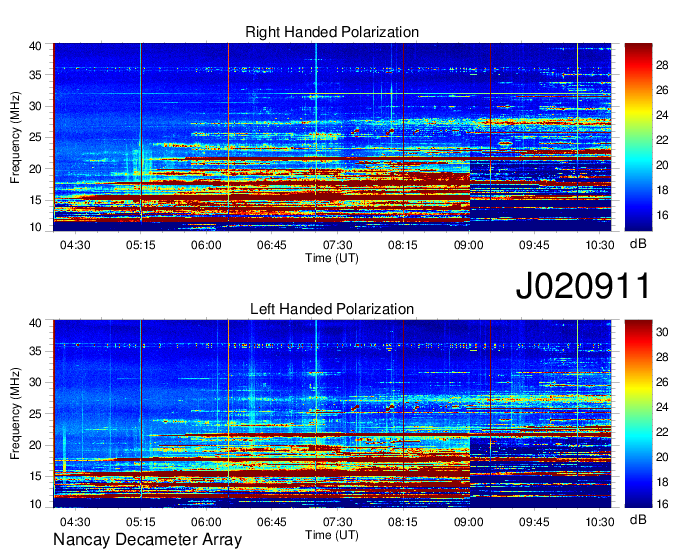Screen dimensions: 680x552
Task: Select the 28 value on the Left Handed colorbar
Action: (x=662, y=357)
